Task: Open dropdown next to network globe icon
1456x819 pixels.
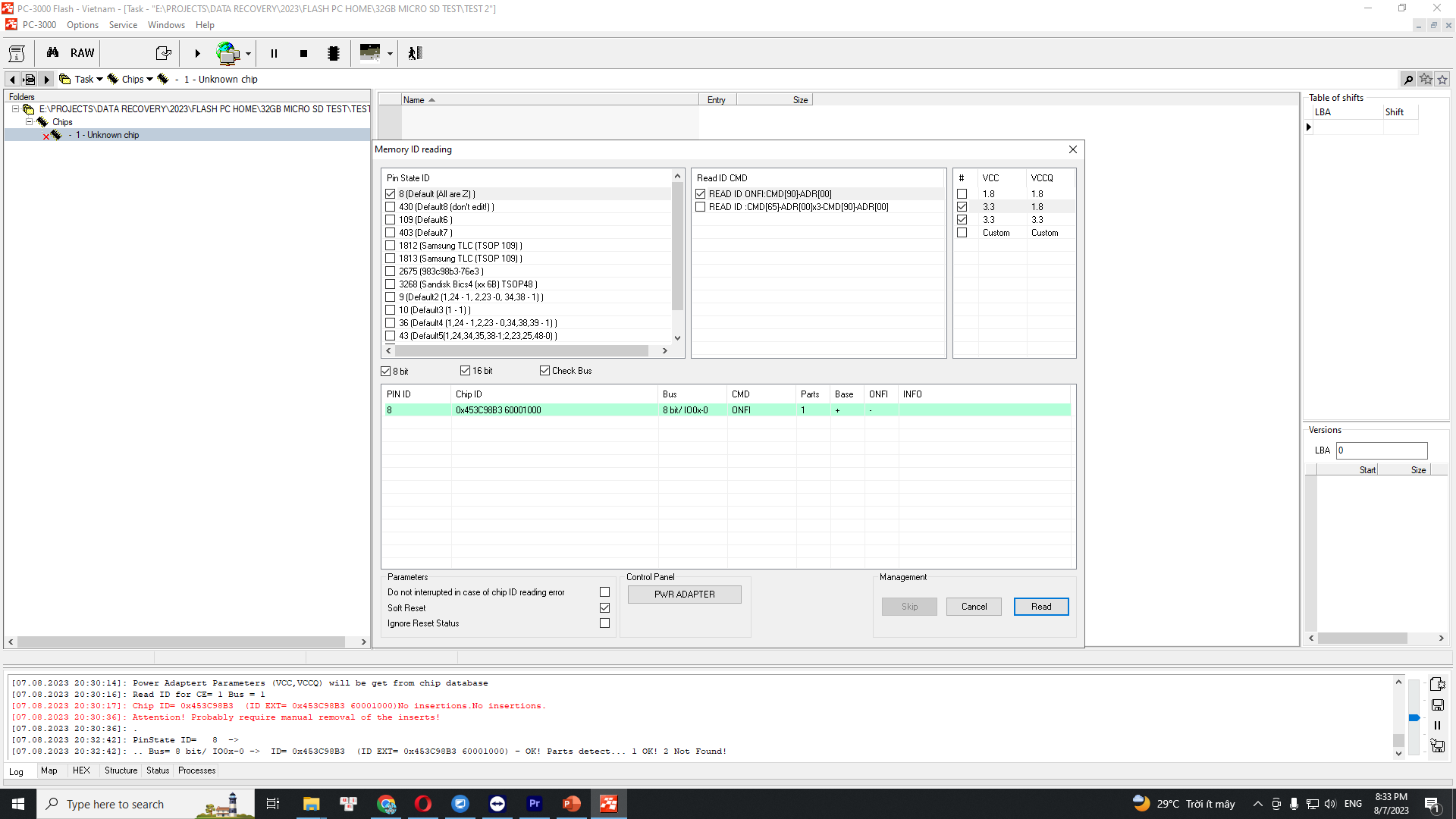Action: click(x=248, y=54)
